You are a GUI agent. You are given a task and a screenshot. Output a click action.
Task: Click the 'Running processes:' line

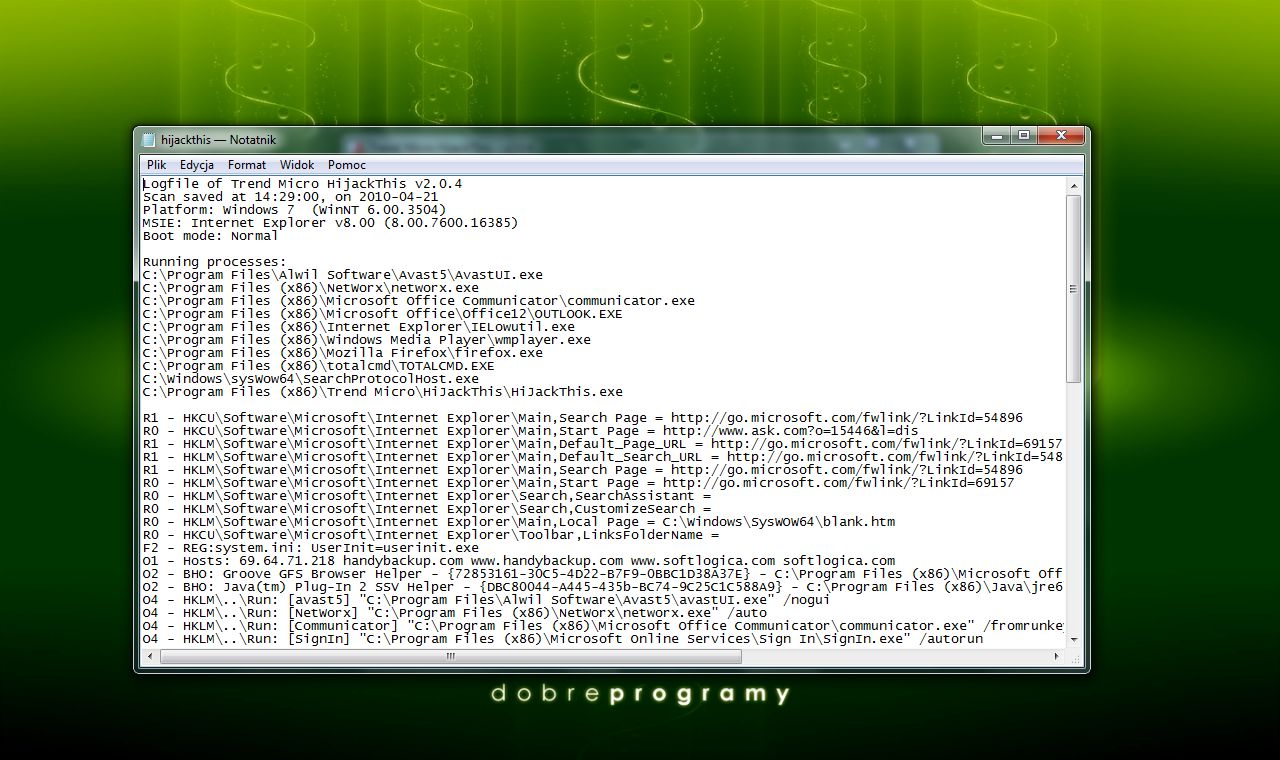(214, 262)
